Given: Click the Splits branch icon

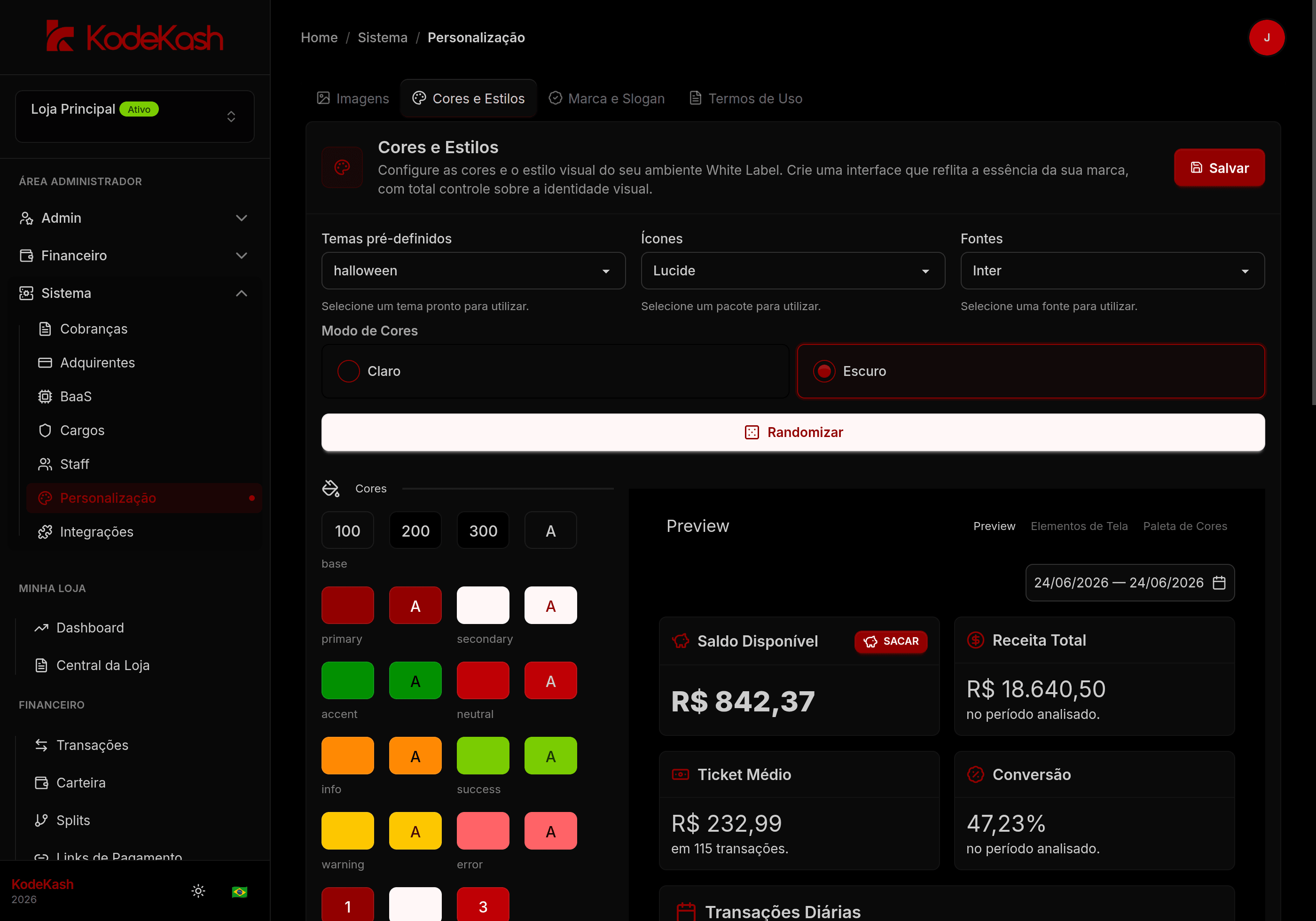Looking at the screenshot, I should pos(41,820).
